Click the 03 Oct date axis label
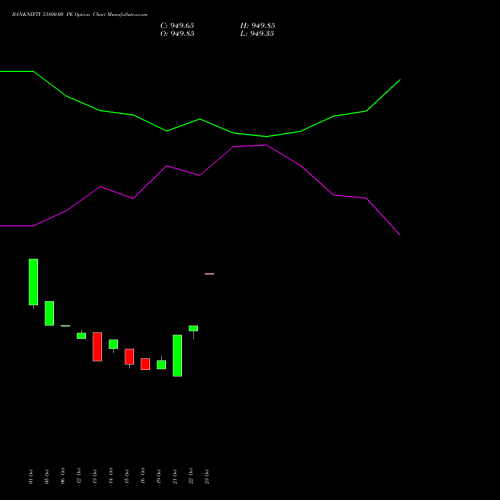500x500 pixels. 47,476
